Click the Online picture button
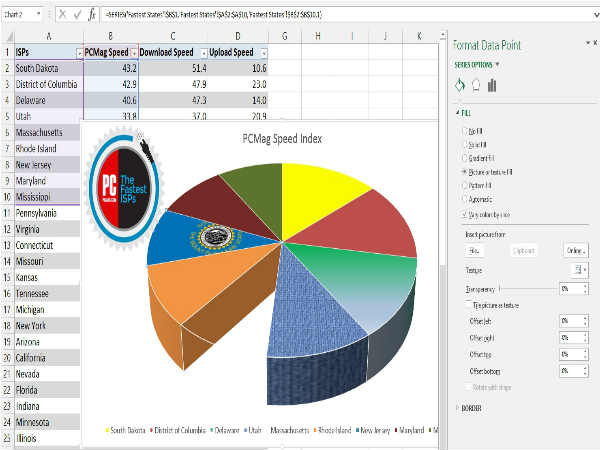600x450 pixels. point(574,250)
